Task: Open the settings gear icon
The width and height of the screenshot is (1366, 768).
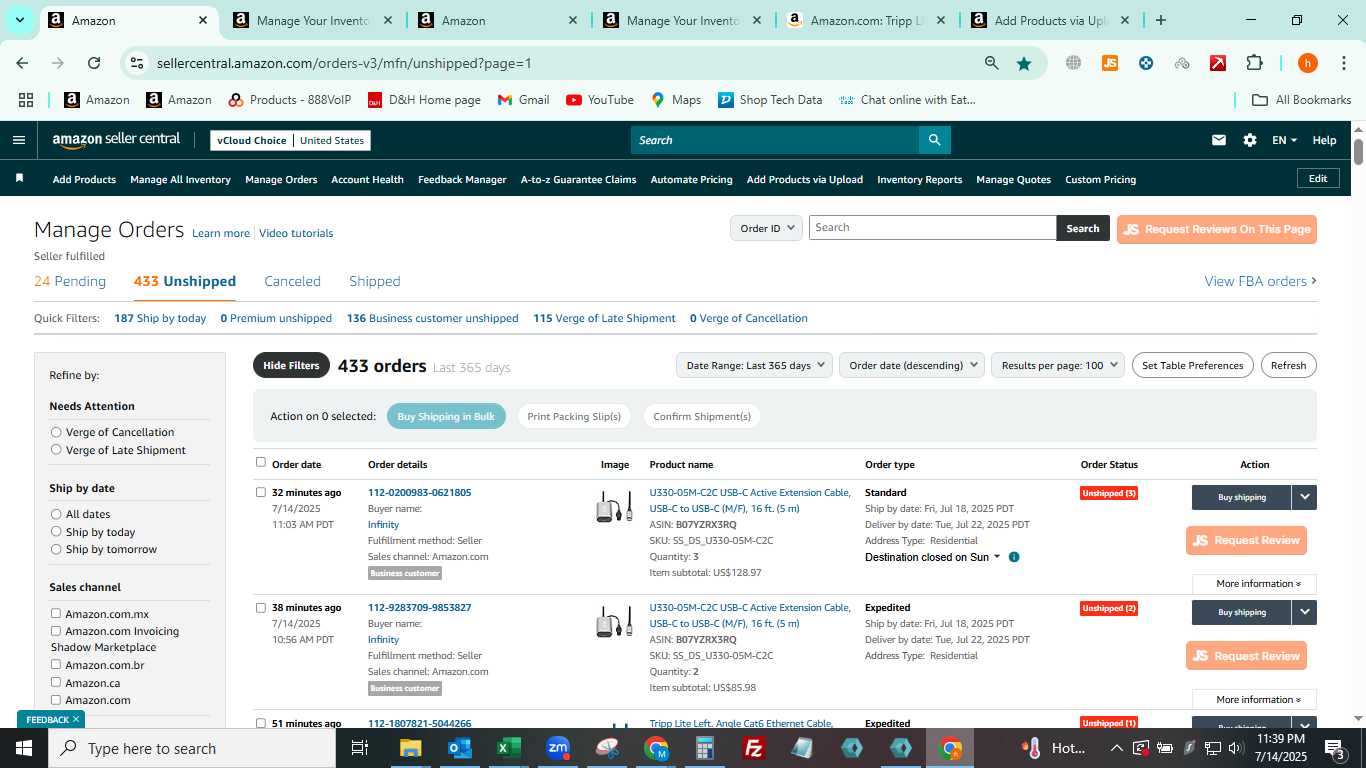Action: click(1250, 140)
